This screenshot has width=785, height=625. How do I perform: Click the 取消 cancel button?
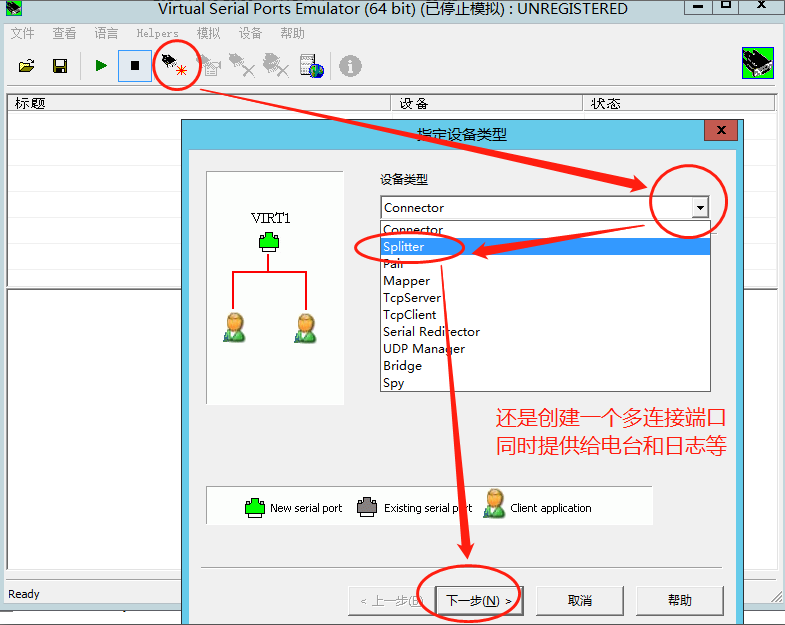pos(580,600)
